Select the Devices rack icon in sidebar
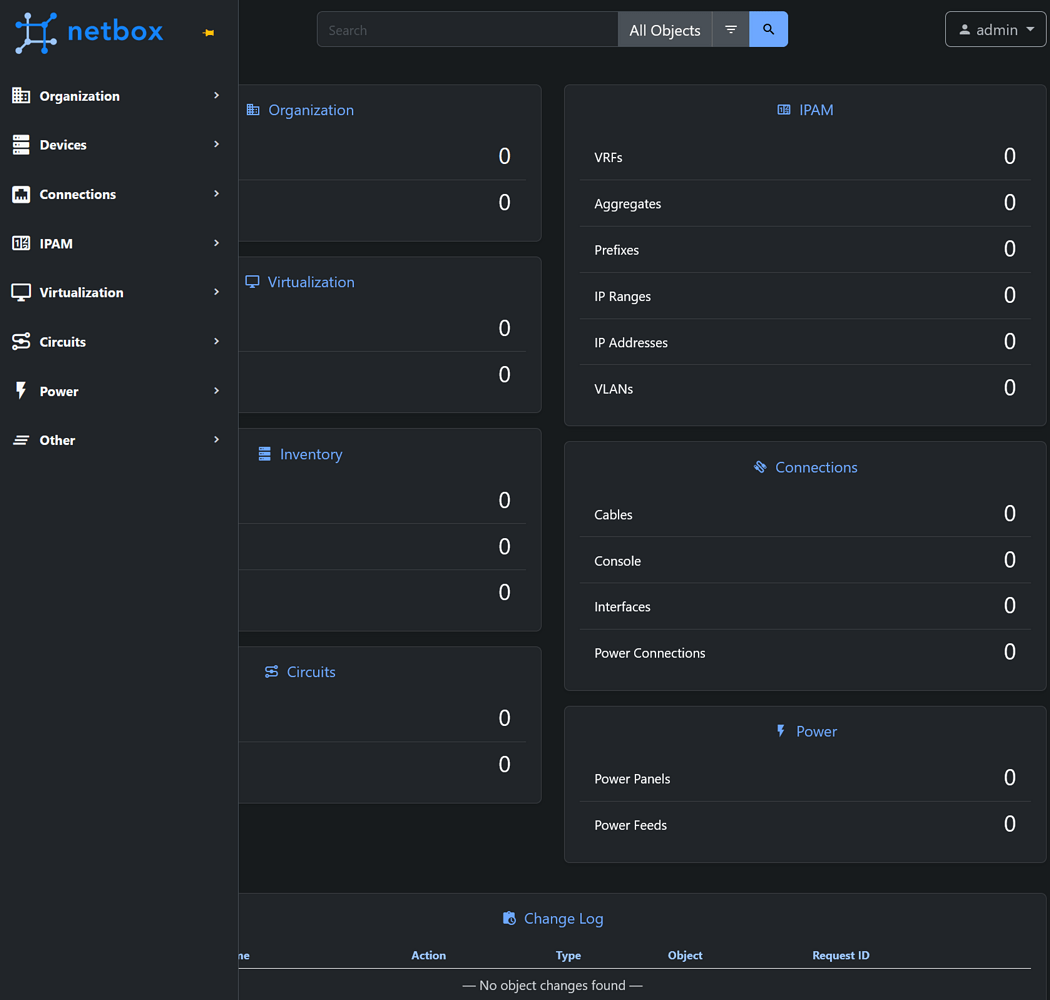Screen dimensions: 1050x1000 click(x=21, y=144)
